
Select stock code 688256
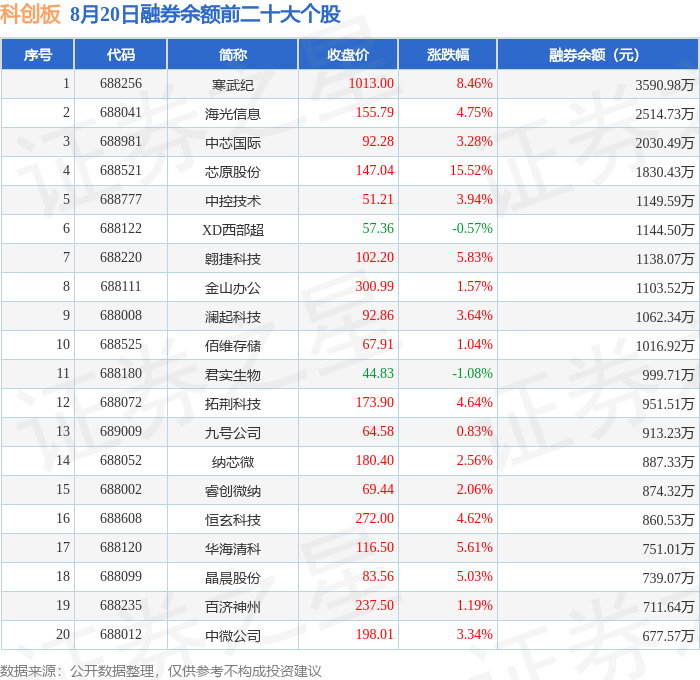tap(121, 83)
